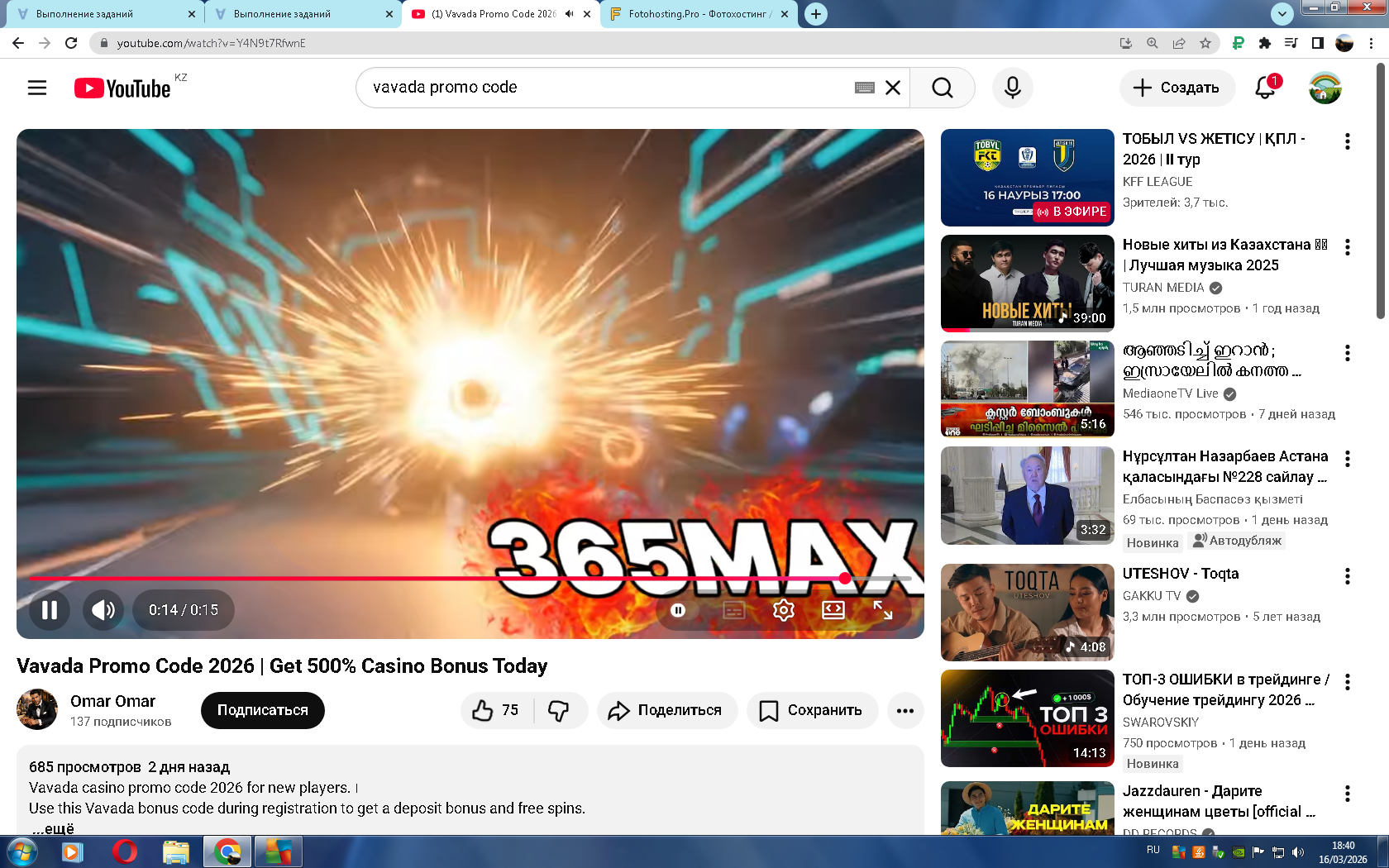The width and height of the screenshot is (1389, 868).
Task: View site information via the lock icon
Action: click(103, 43)
